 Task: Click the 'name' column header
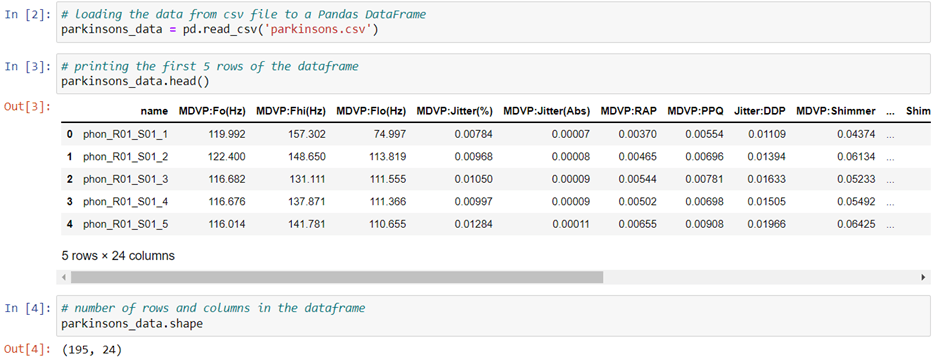(154, 111)
